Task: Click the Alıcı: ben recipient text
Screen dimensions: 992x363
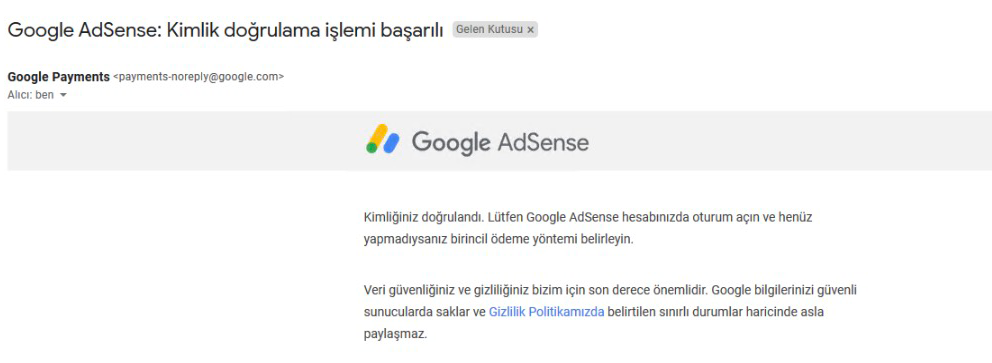Action: click(x=30, y=95)
